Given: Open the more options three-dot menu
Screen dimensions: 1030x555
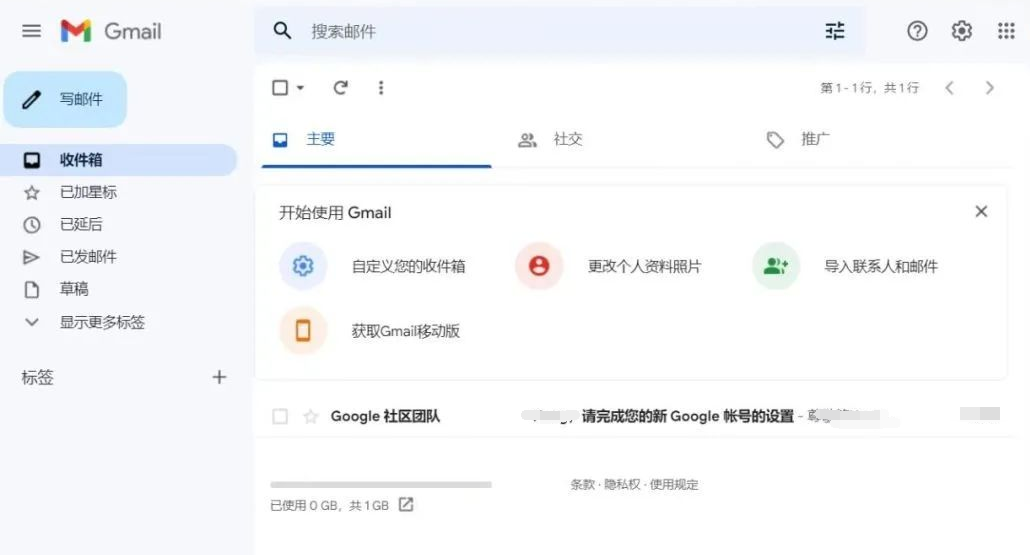Looking at the screenshot, I should [x=381, y=87].
